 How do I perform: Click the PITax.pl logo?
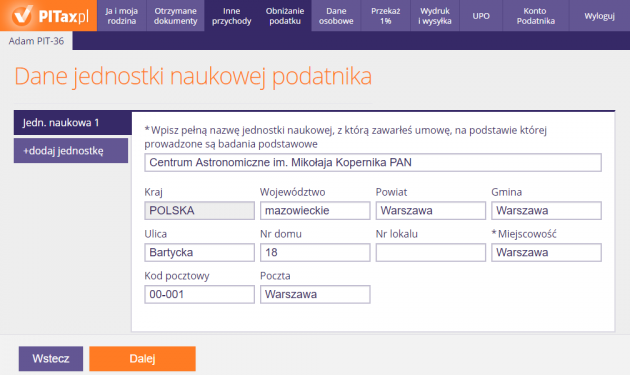(49, 16)
